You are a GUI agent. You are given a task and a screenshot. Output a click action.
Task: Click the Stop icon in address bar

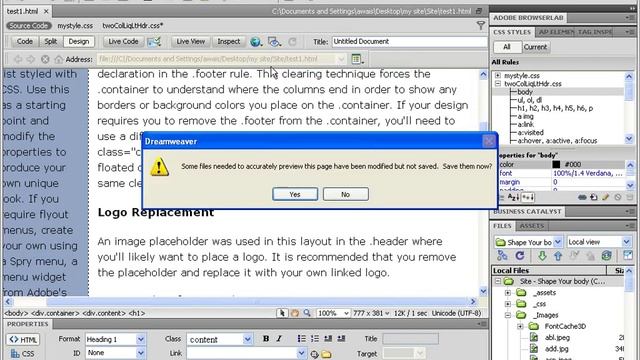45,59
